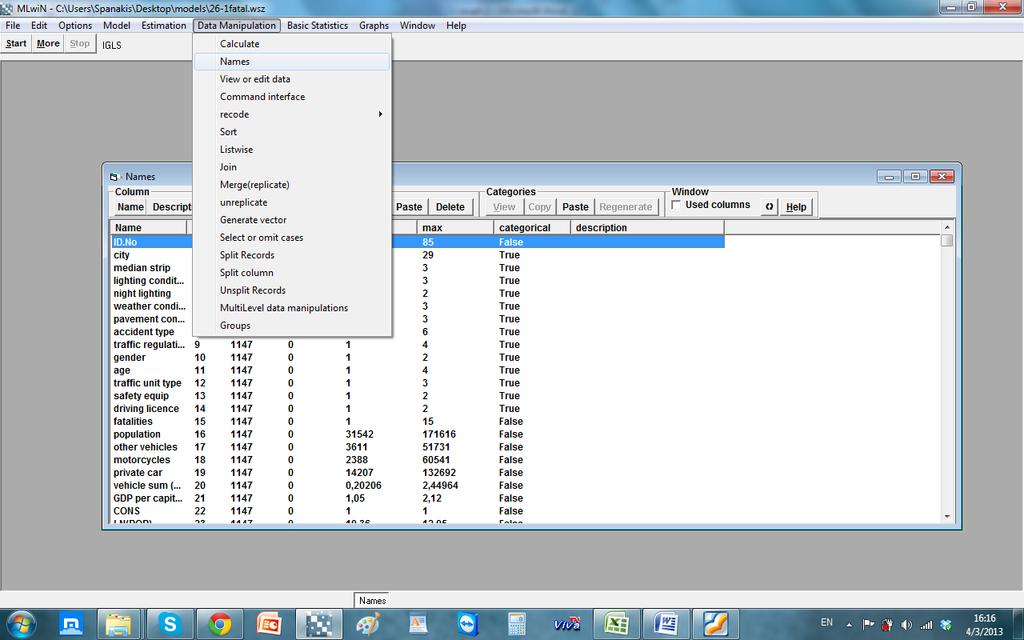Open the File menu
Screen dimensions: 1024x640
[x=13, y=25]
